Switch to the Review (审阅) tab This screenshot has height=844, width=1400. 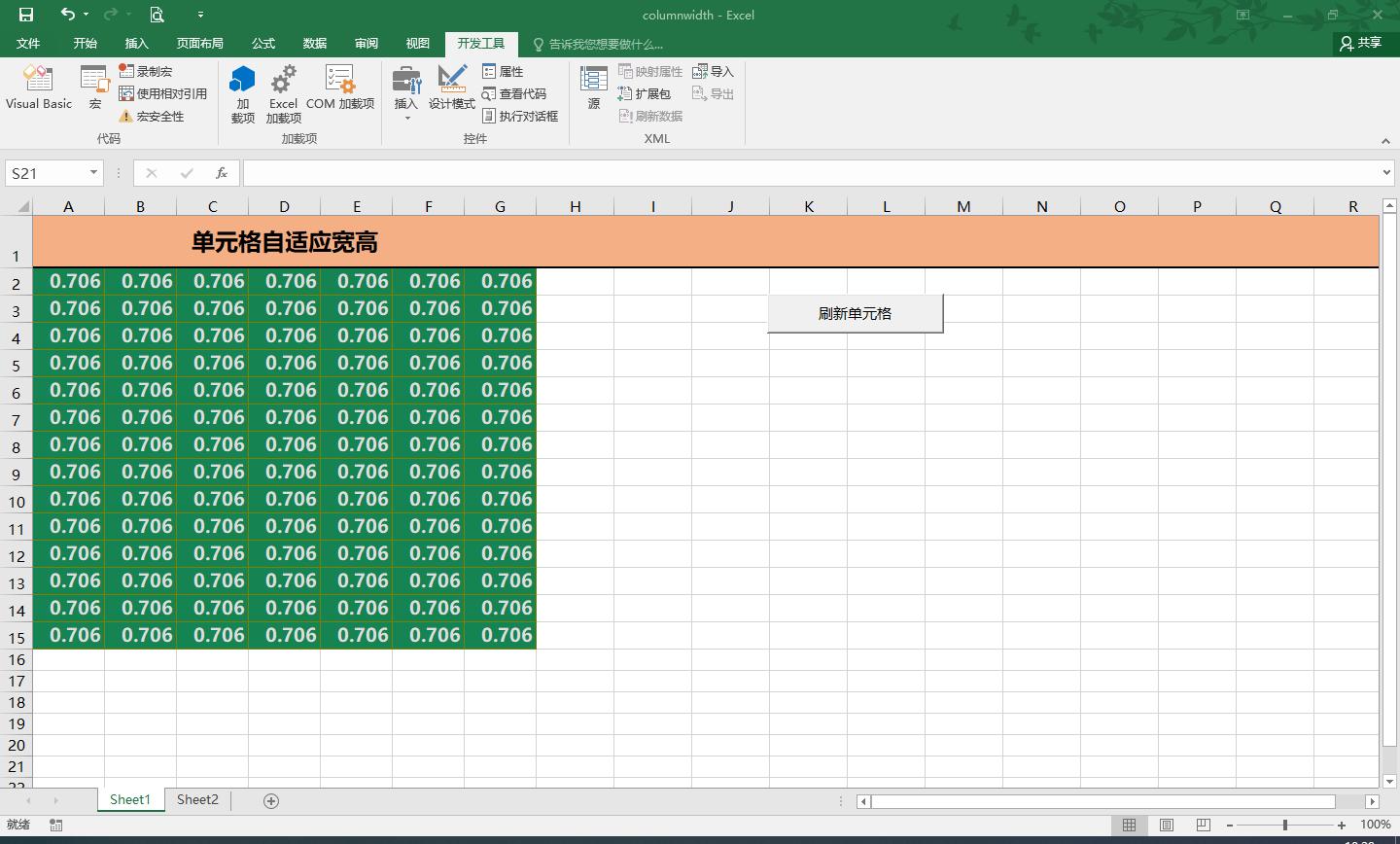367,44
